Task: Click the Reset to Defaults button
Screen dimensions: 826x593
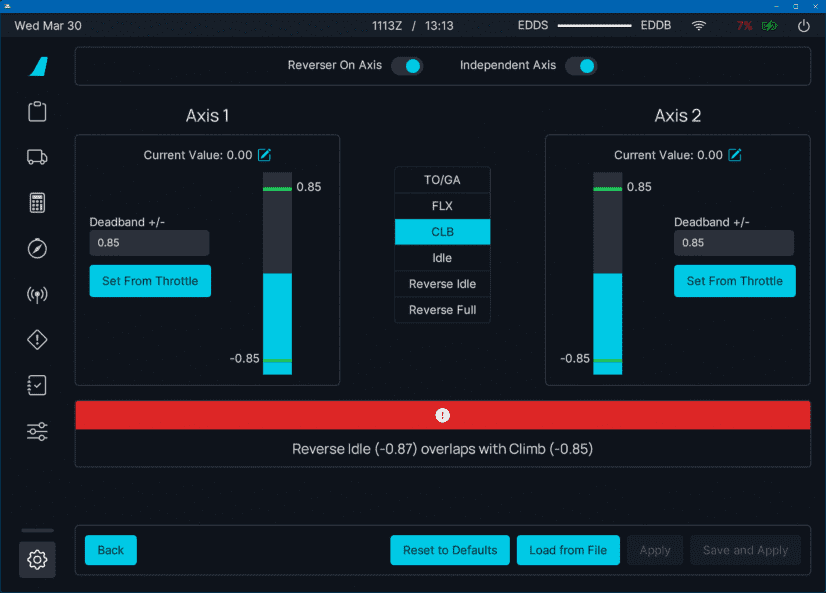Action: (x=450, y=550)
